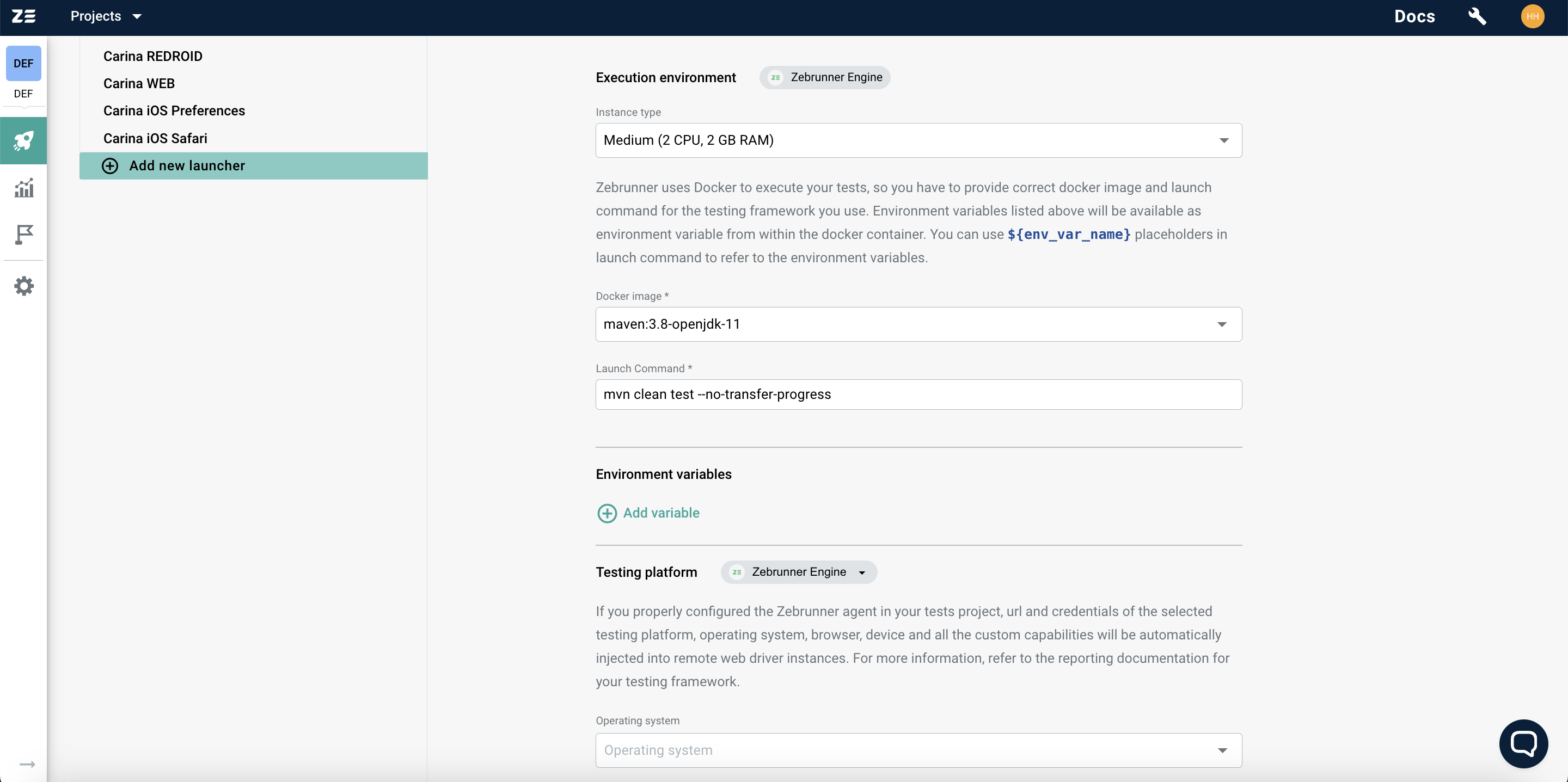
Task: Open the HH user avatar menu
Action: [1532, 16]
